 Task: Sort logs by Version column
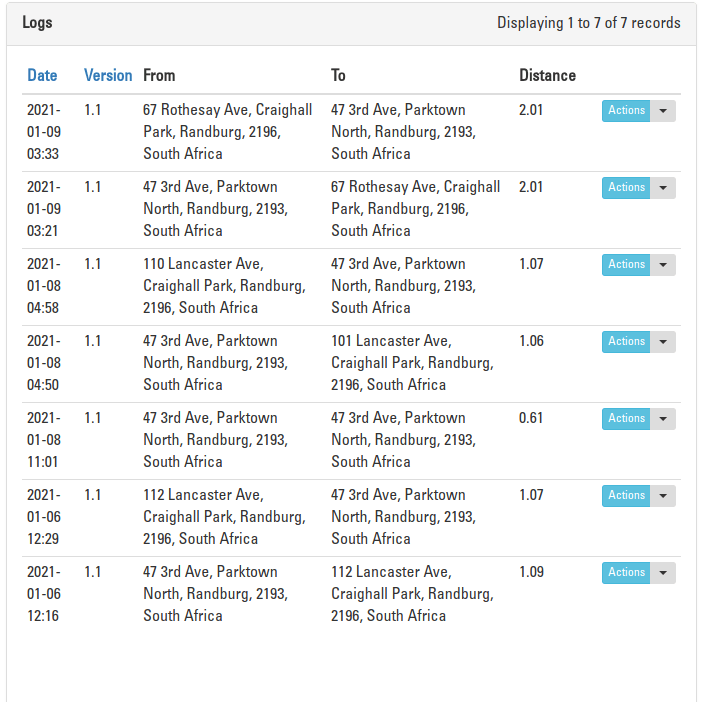(x=108, y=75)
